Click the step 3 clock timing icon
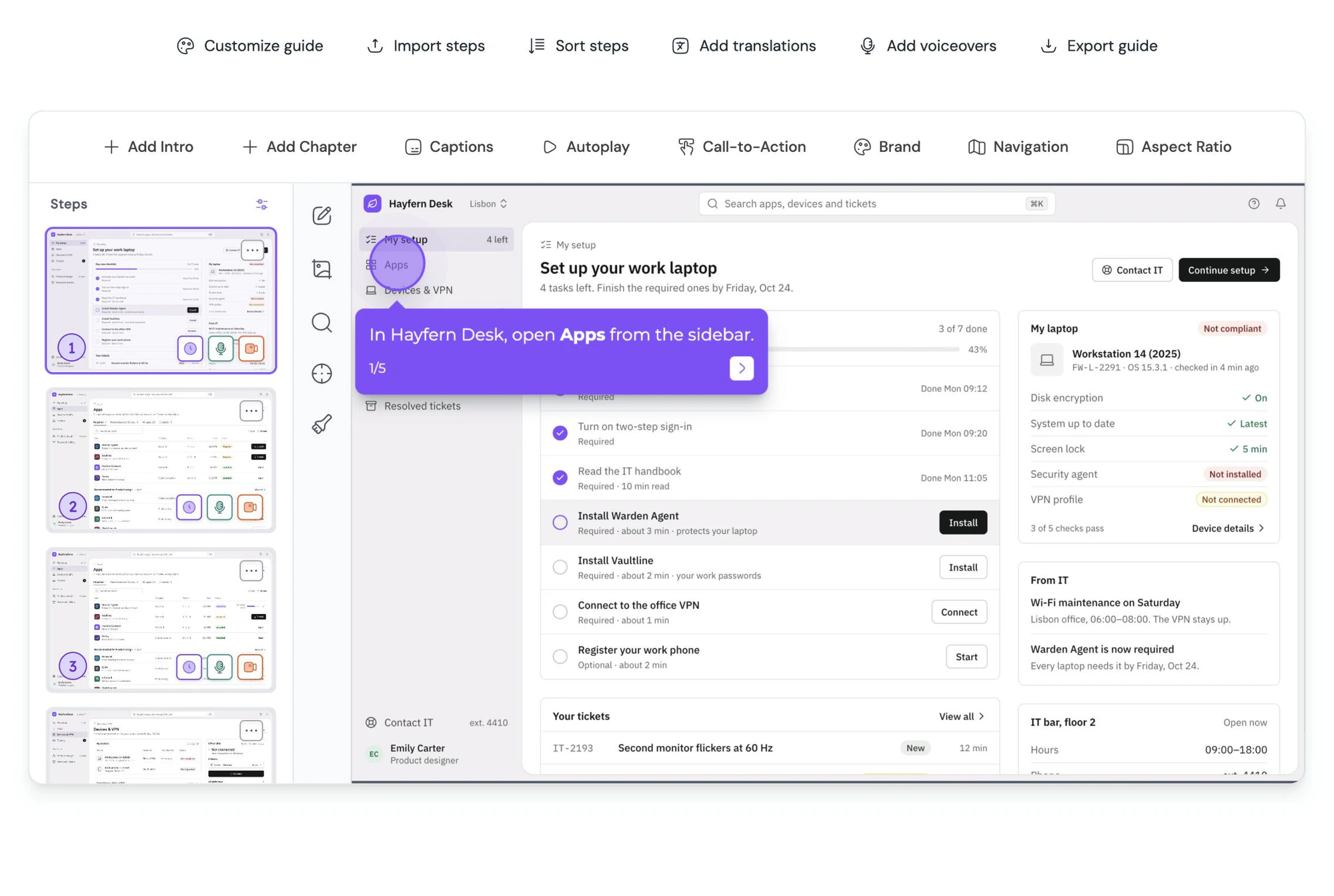The width and height of the screenshot is (1334, 896). [x=189, y=667]
